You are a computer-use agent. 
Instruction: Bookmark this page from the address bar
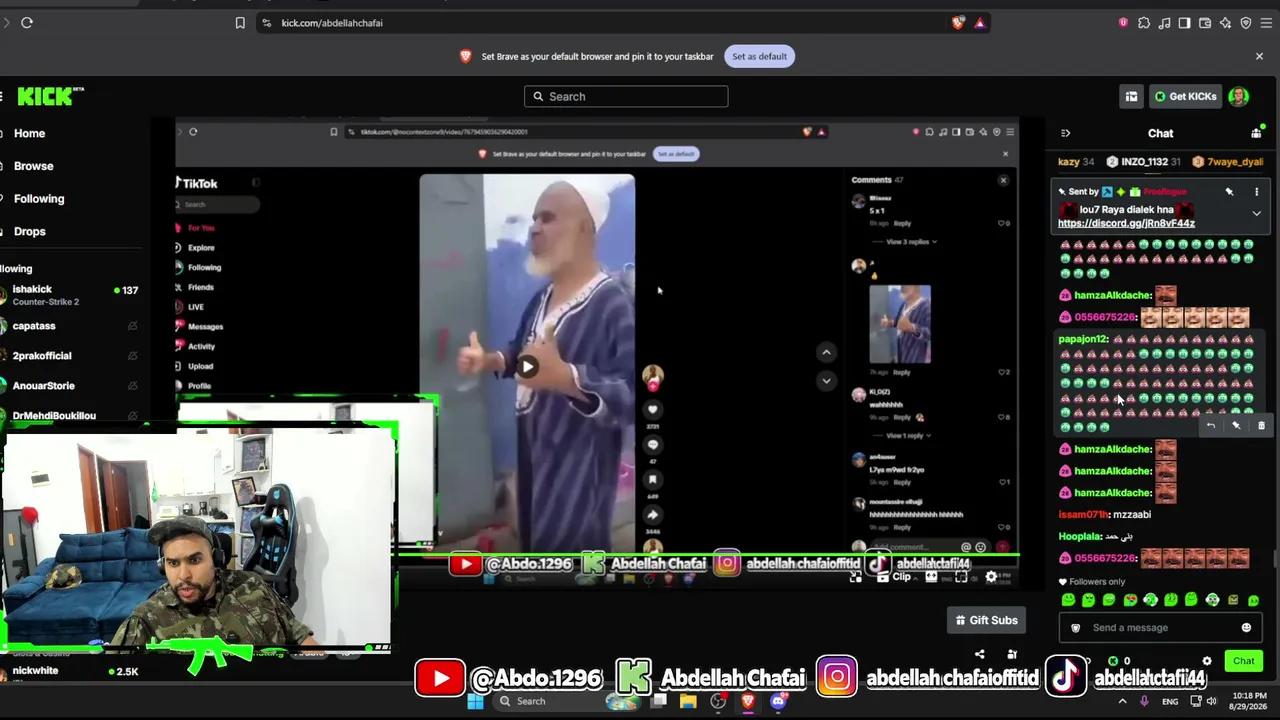240,23
